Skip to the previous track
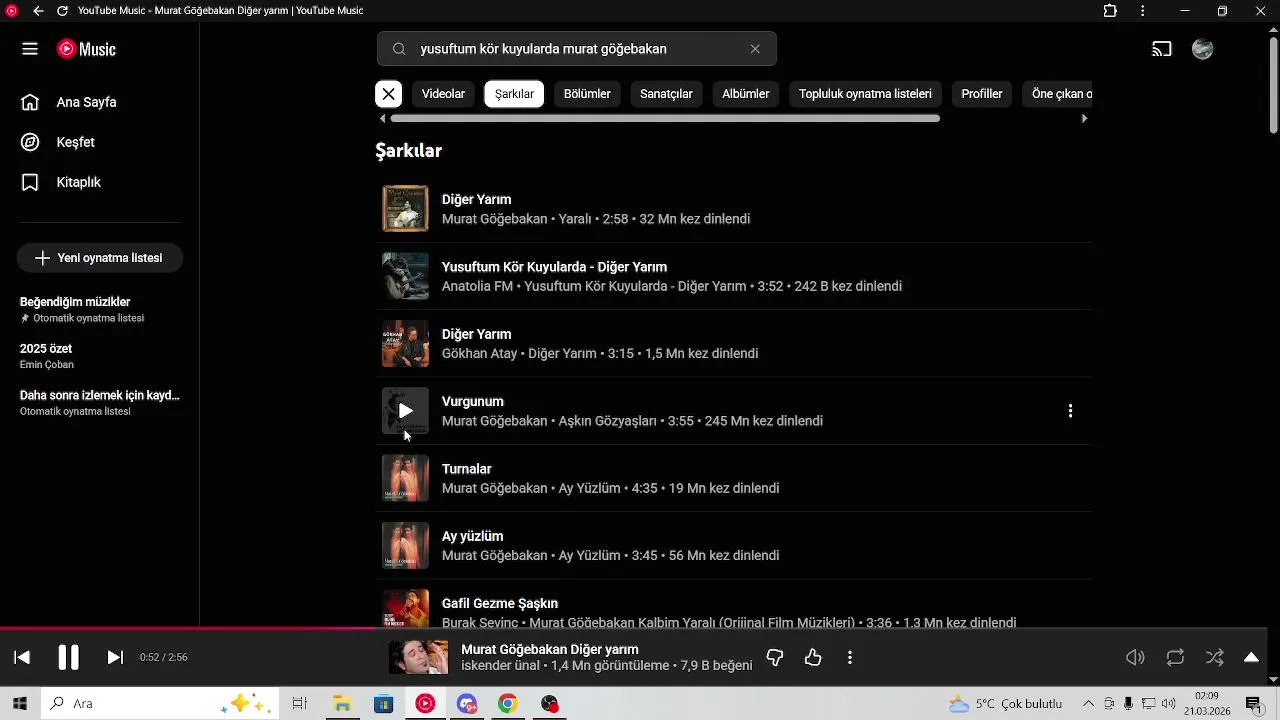Viewport: 1280px width, 720px height. coord(22,657)
